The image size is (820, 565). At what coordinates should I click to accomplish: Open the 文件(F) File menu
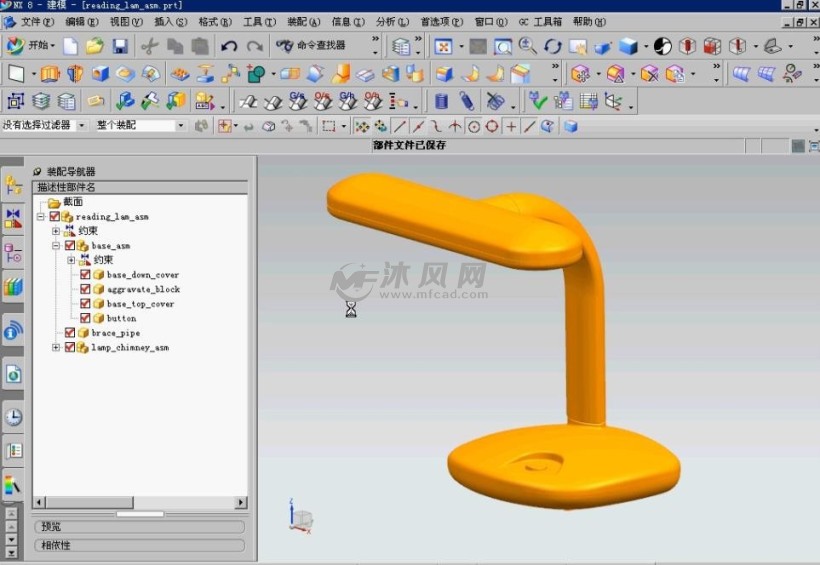click(37, 21)
